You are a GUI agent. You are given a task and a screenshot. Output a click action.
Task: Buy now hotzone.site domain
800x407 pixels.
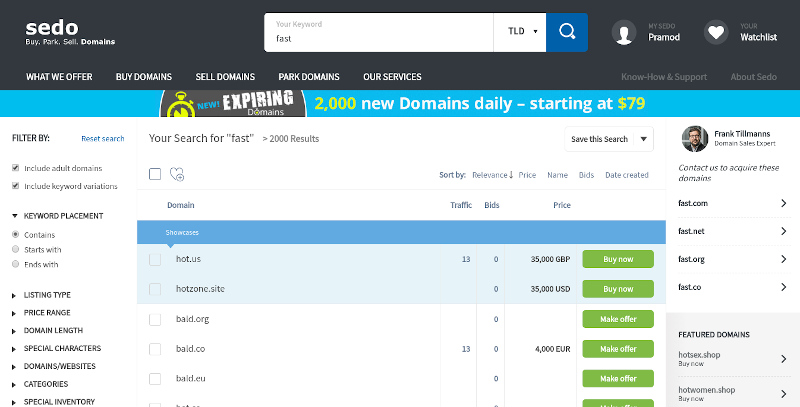click(618, 289)
